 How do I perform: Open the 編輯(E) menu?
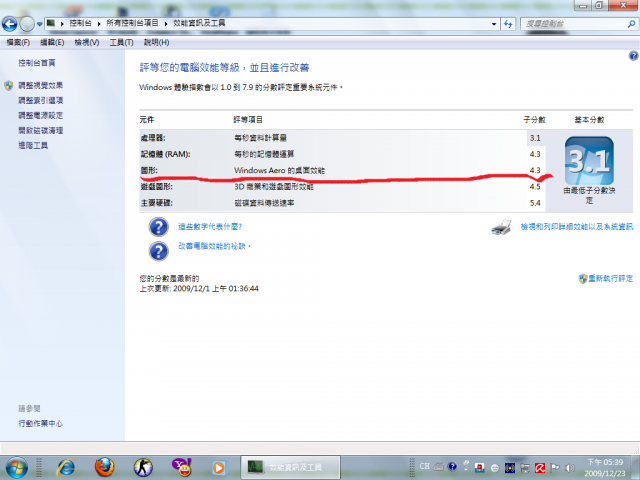point(52,42)
